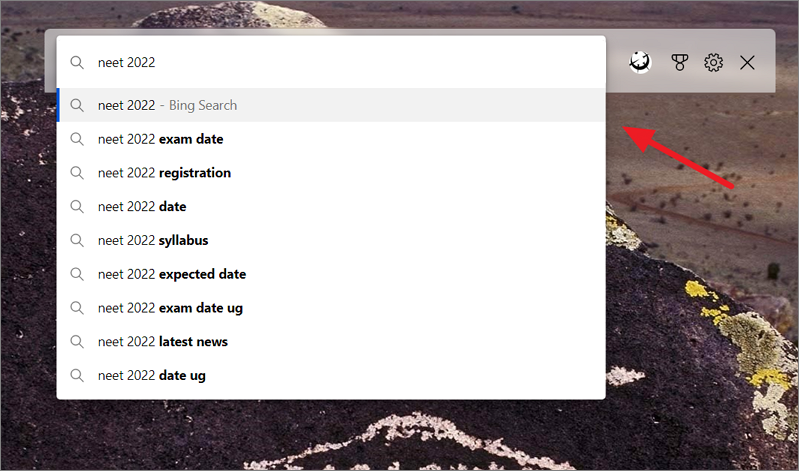Screen dimensions: 799x471
Task: Click magnifier icon beside "neet 2022 registration"
Action: pos(77,173)
